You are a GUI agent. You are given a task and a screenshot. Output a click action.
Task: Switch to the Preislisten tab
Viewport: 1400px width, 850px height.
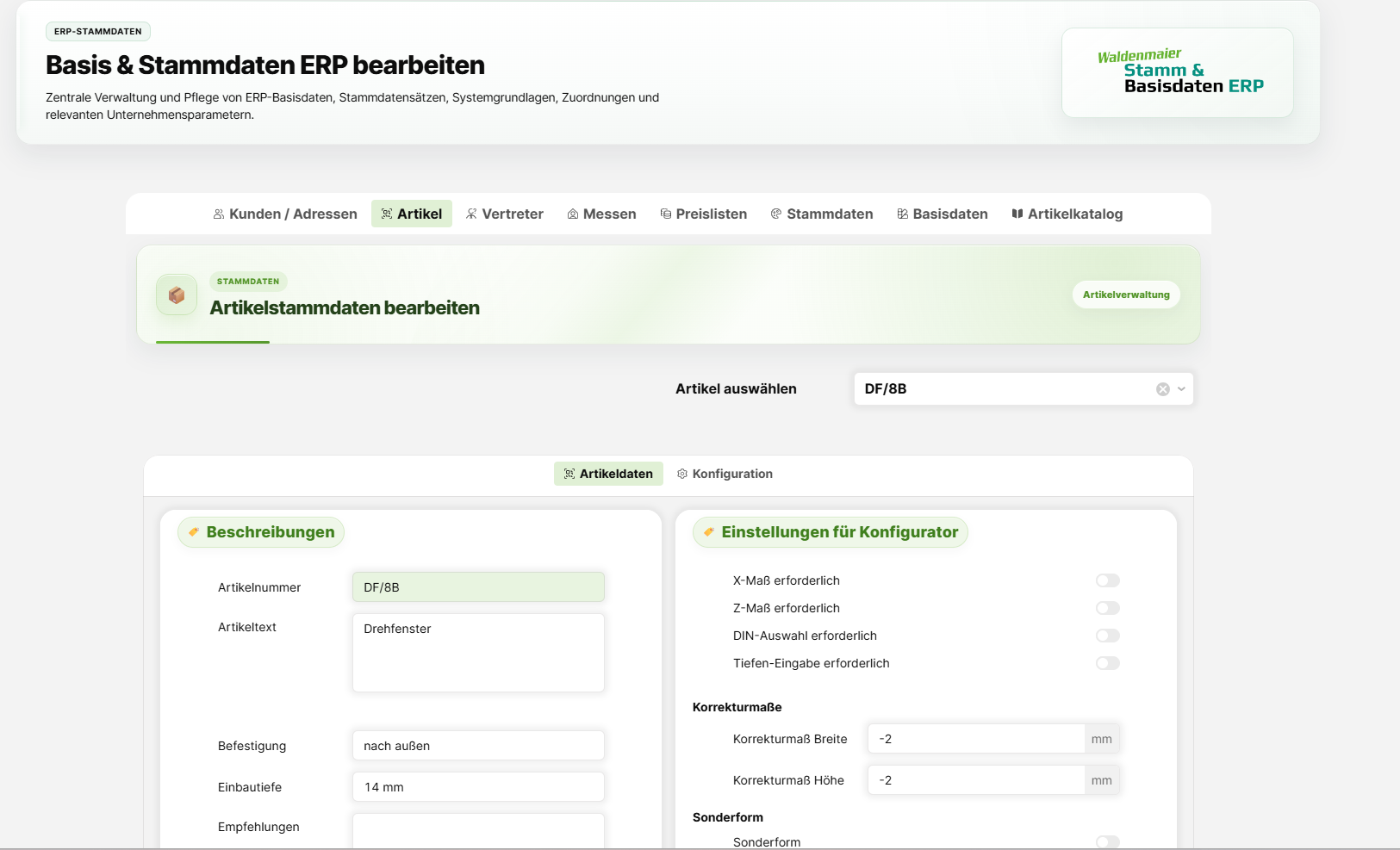(x=704, y=214)
